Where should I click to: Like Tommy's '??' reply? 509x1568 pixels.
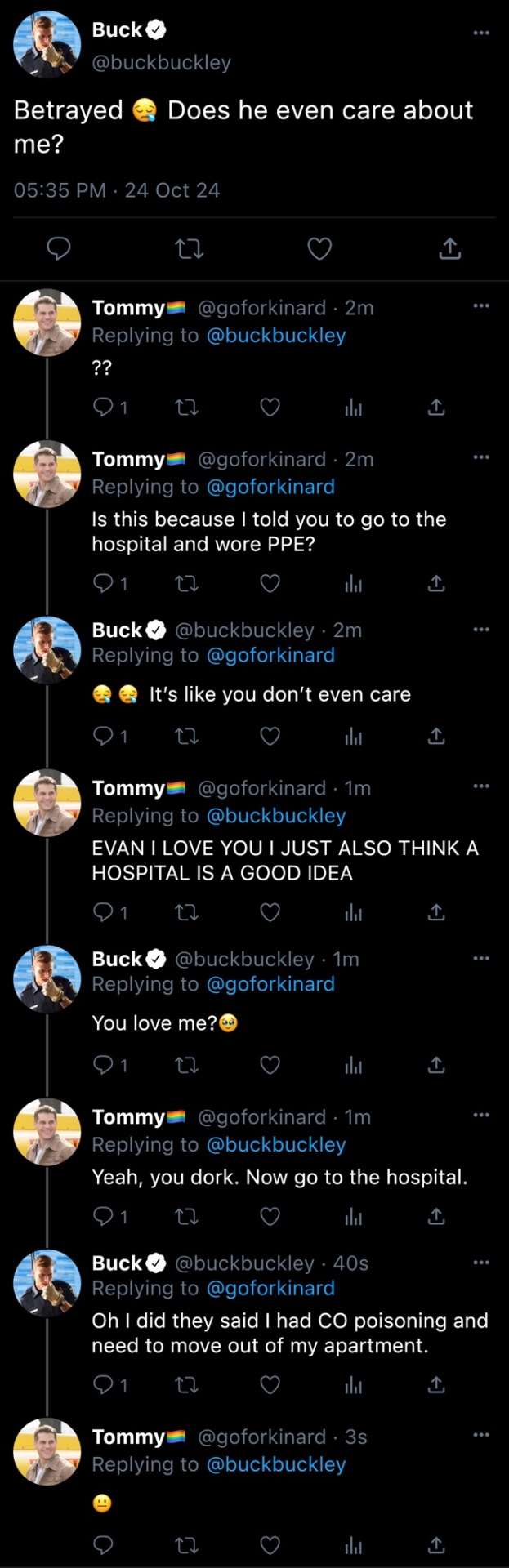(x=270, y=407)
